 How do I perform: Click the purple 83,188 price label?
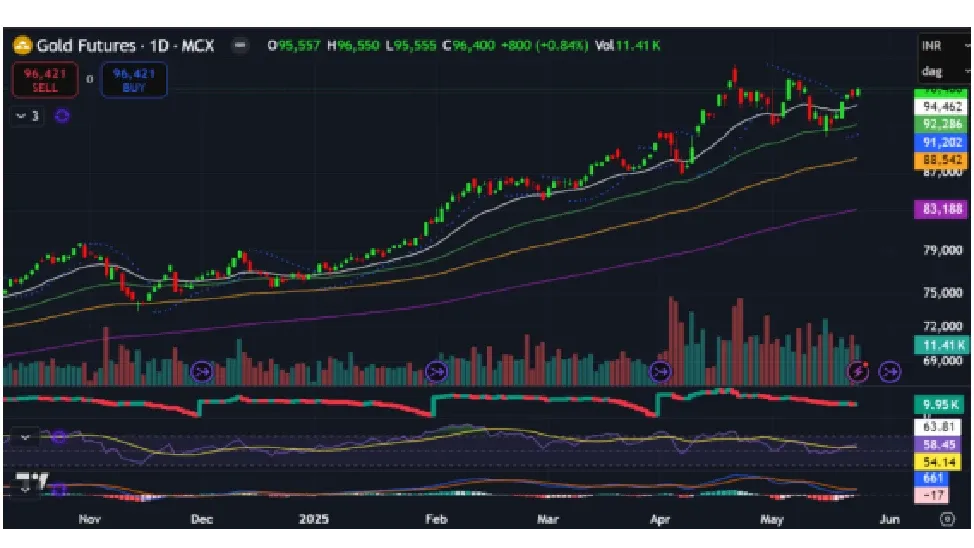[942, 210]
